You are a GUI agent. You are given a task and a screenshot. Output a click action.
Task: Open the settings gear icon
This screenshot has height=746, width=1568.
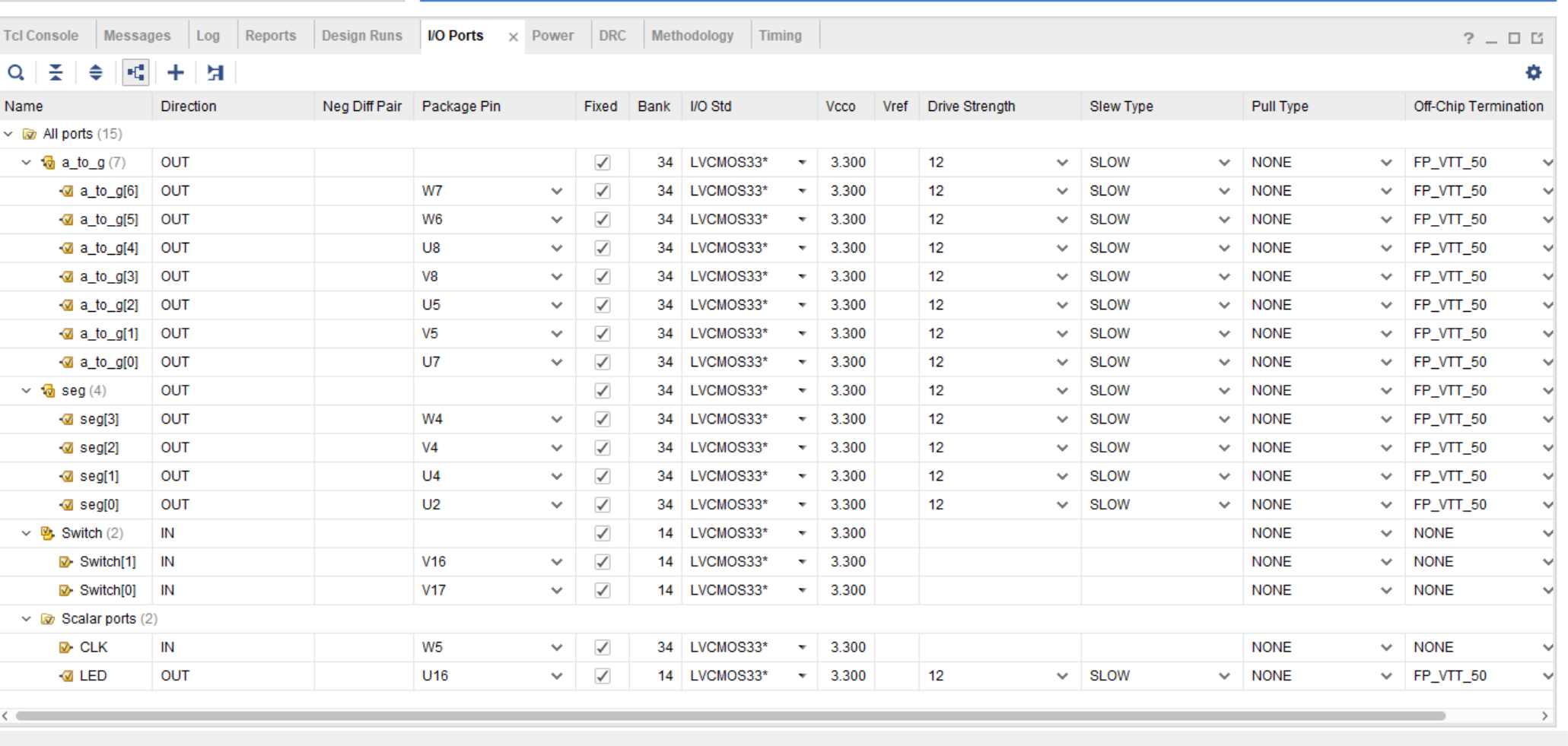(x=1533, y=73)
